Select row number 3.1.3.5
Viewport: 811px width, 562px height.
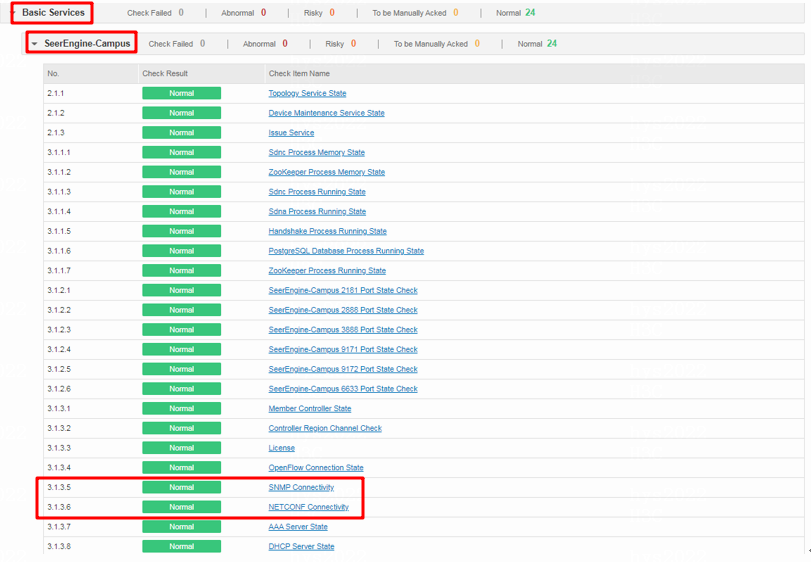(59, 487)
